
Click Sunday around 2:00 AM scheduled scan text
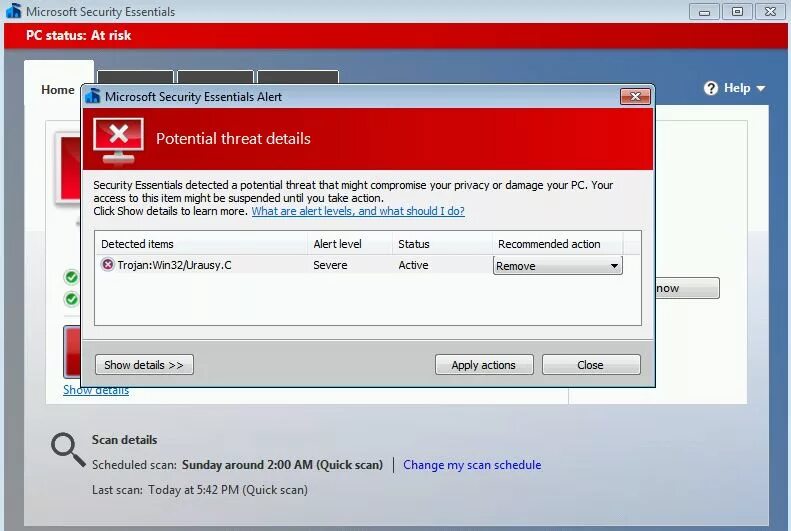click(282, 464)
